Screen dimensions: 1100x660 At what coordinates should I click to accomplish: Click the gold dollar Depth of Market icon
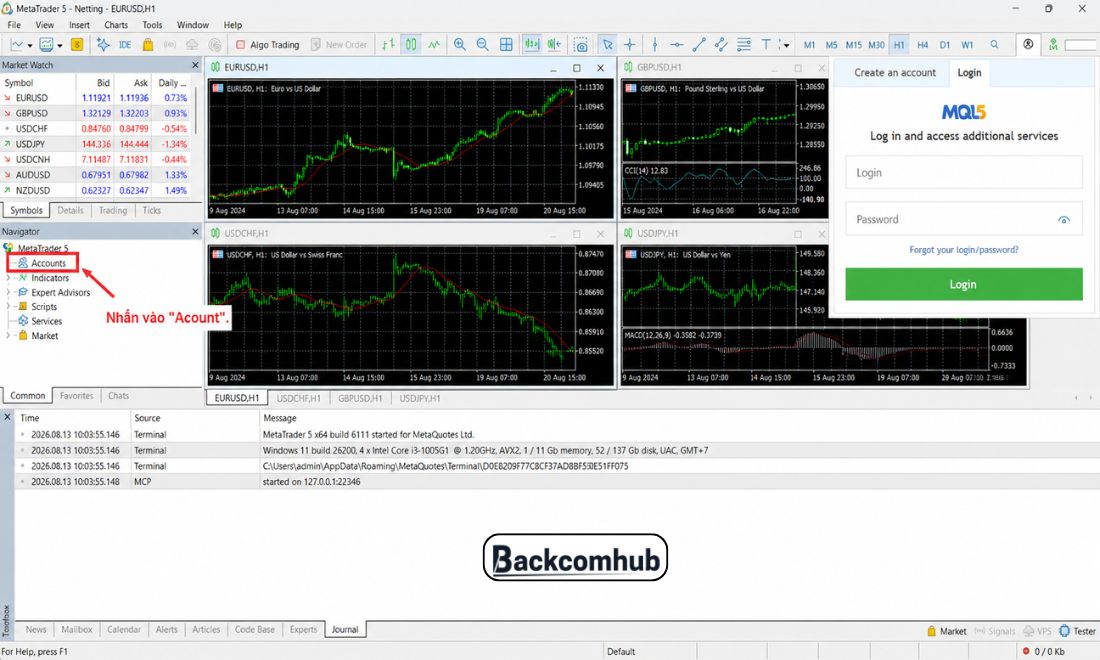(77, 45)
